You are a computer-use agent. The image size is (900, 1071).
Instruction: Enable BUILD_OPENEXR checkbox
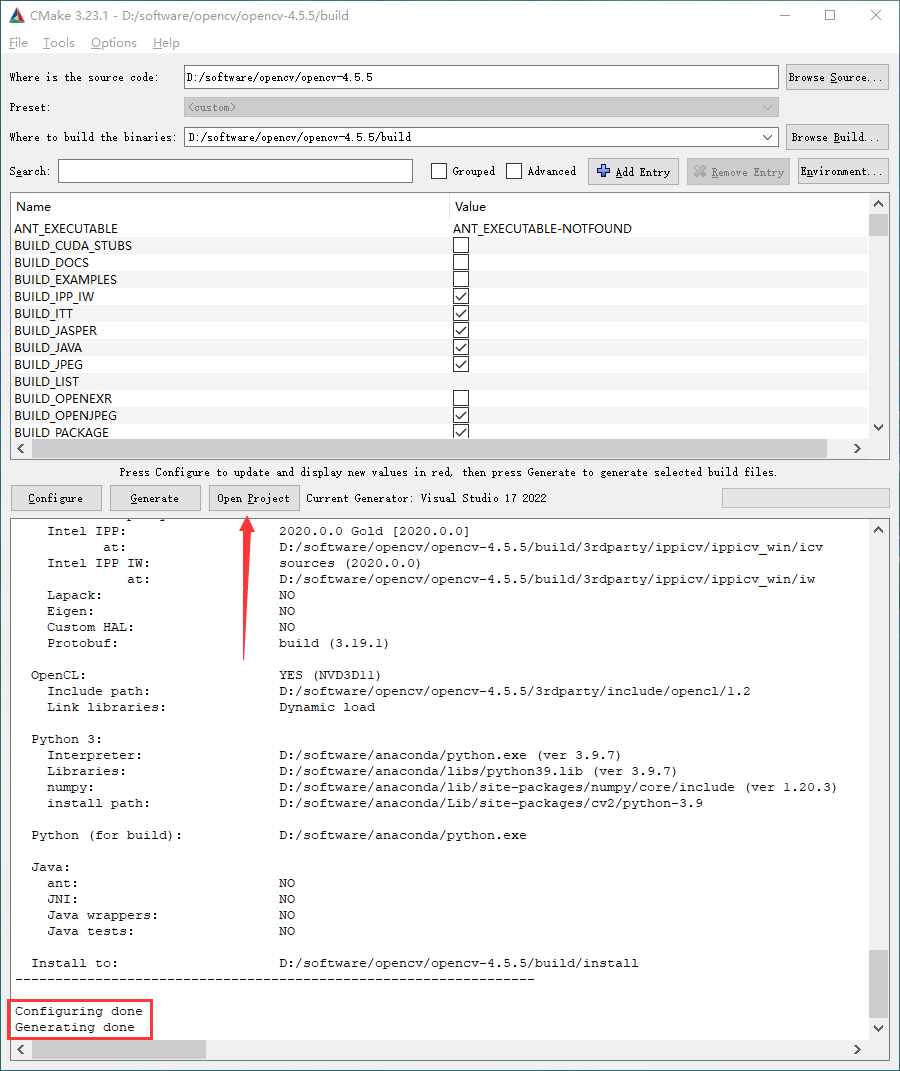(461, 398)
